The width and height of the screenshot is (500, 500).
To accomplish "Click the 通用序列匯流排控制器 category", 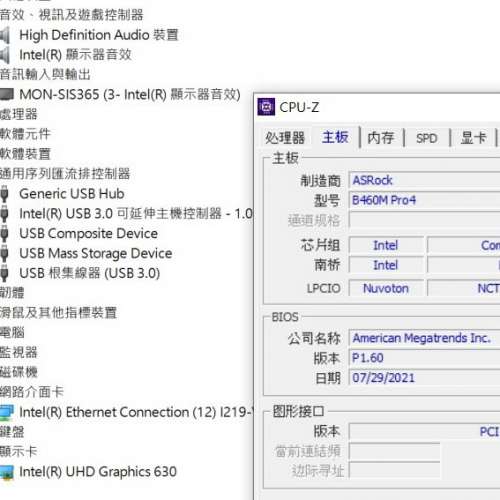I will pyautogui.click(x=65, y=174).
